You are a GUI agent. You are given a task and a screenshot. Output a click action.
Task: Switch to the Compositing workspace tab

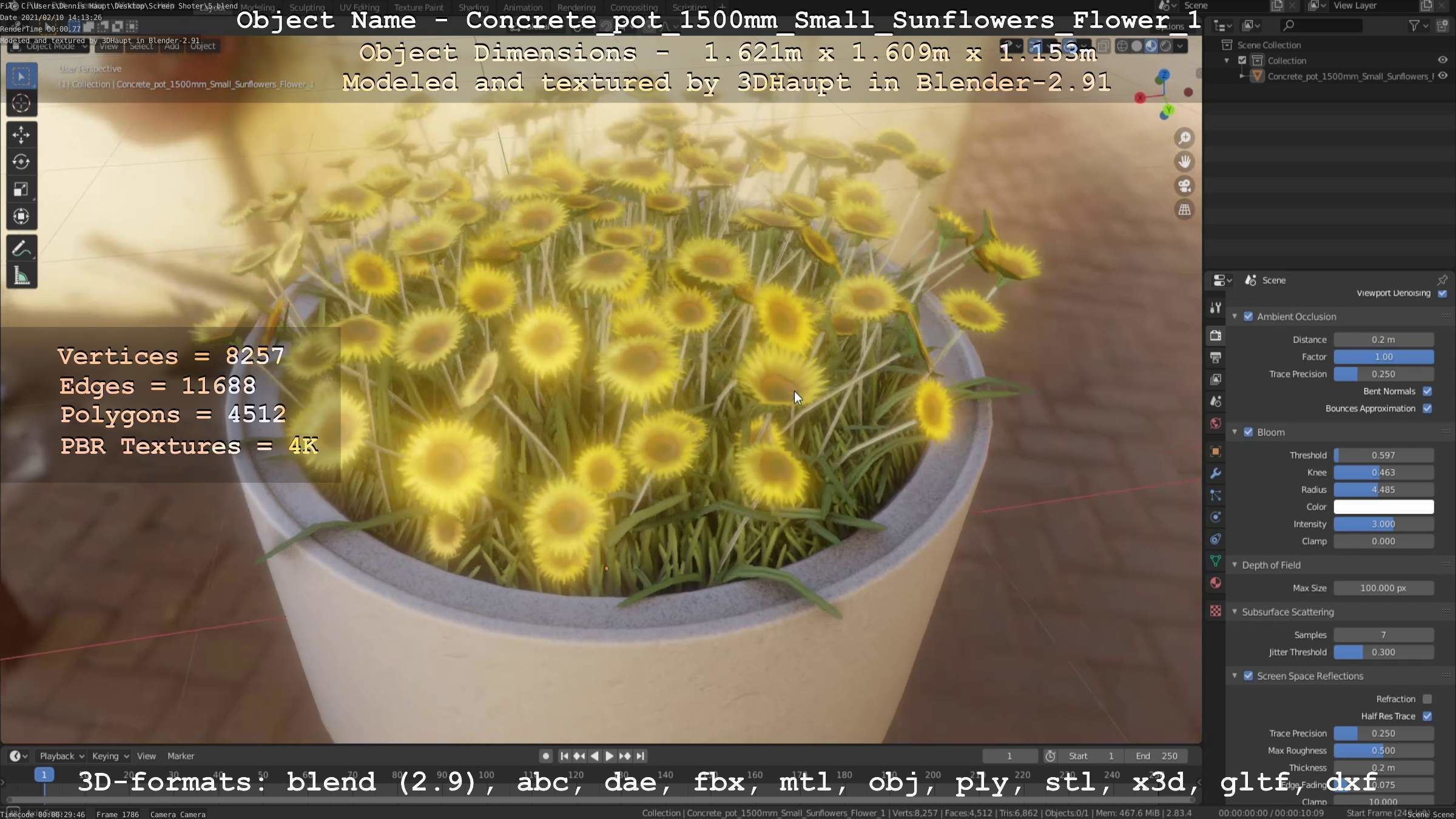point(634,7)
